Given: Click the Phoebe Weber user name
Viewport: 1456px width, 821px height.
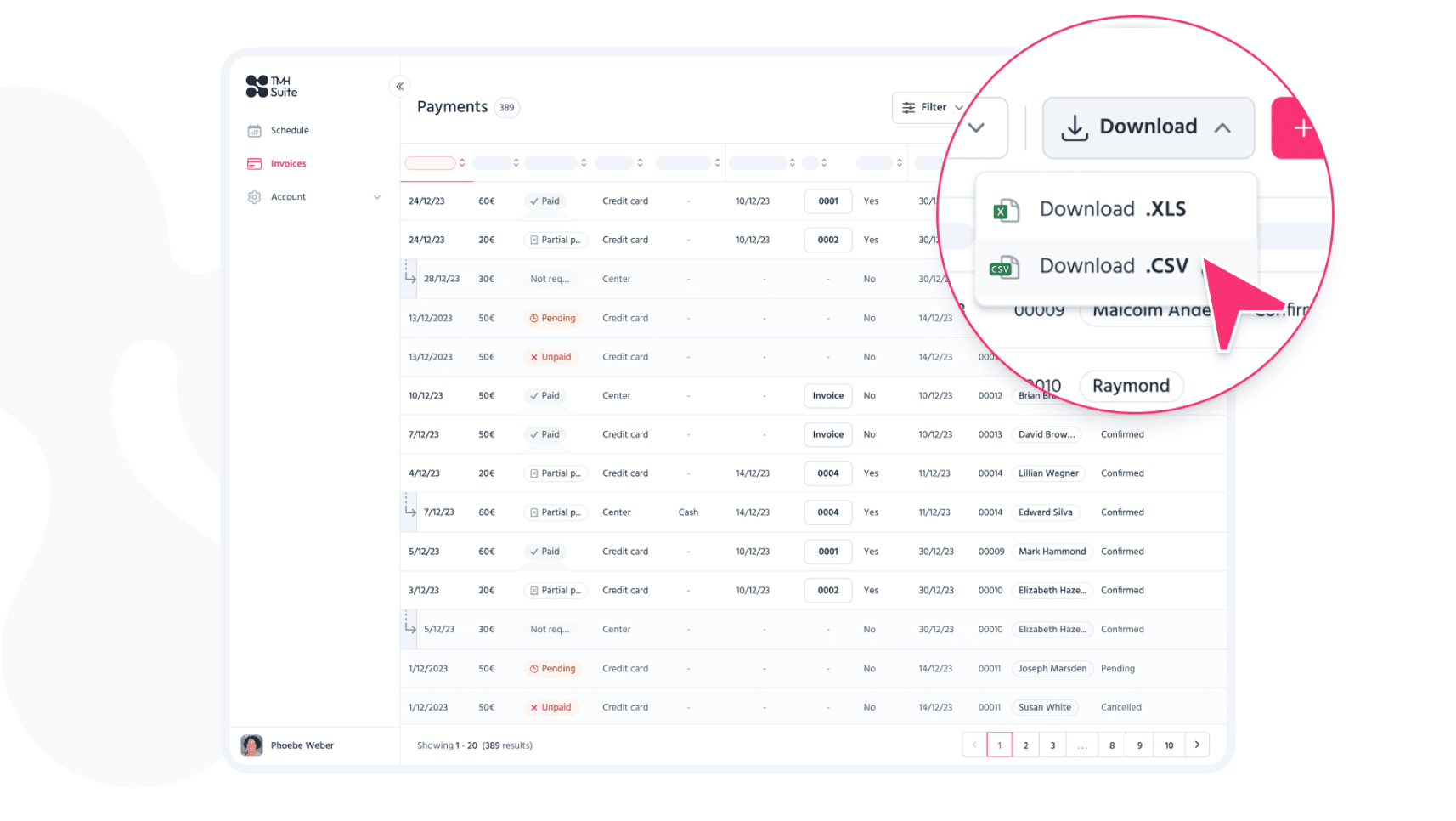Looking at the screenshot, I should (x=302, y=746).
